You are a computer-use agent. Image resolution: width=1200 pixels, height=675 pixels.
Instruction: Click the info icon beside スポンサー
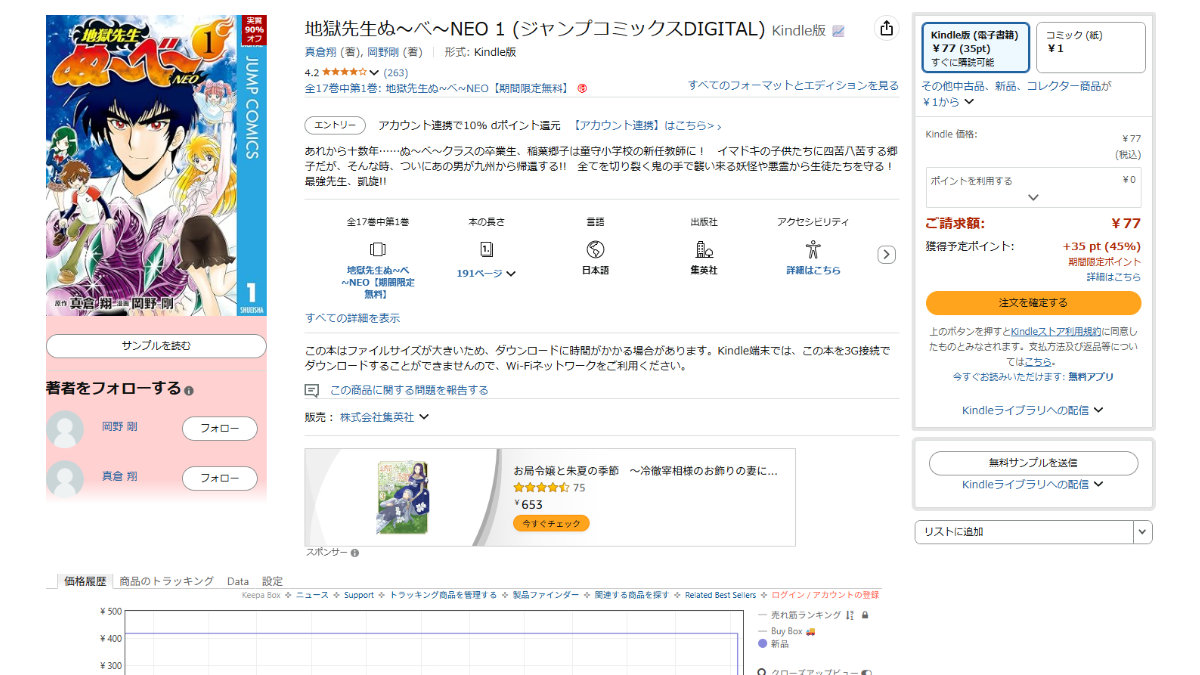point(355,552)
